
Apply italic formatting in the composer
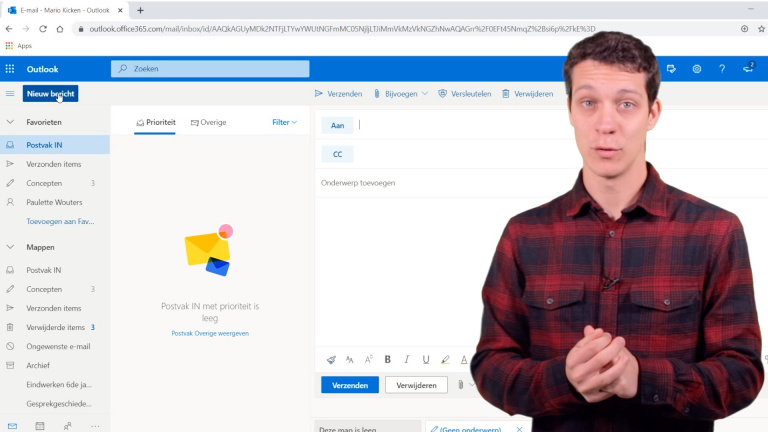407,360
